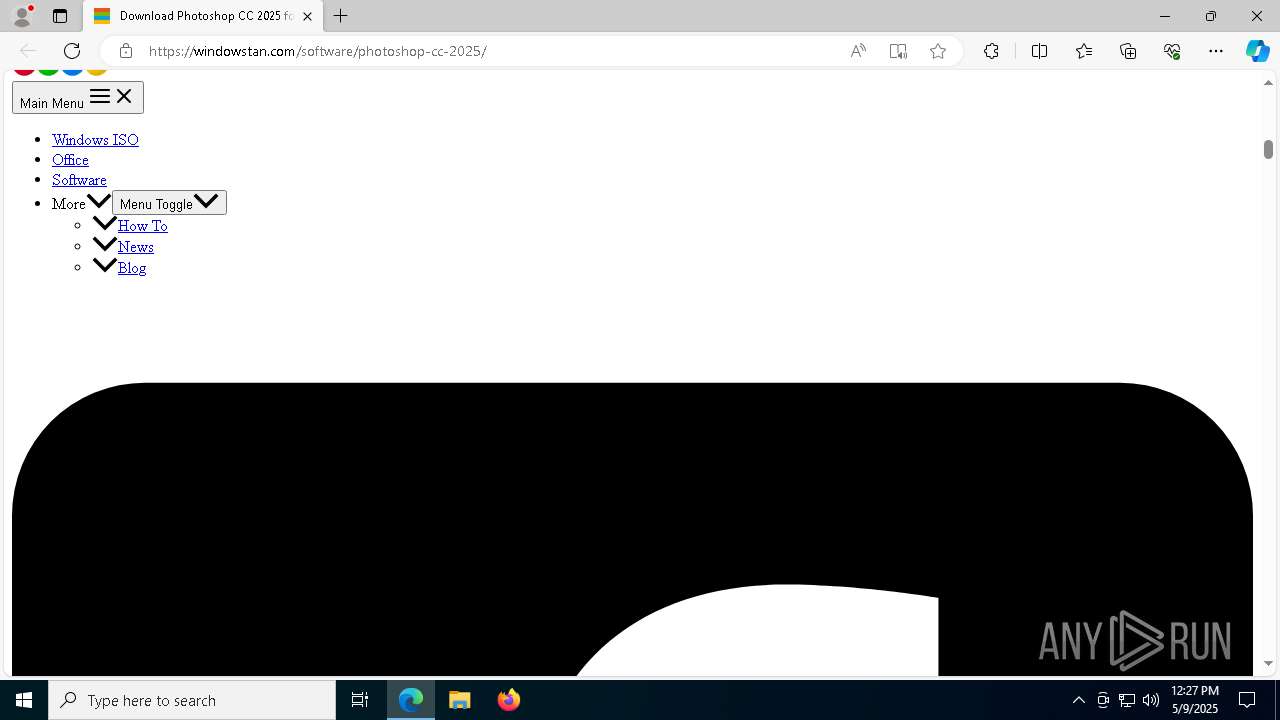Toggle Split screen view
This screenshot has width=1280, height=720.
pos(1039,51)
